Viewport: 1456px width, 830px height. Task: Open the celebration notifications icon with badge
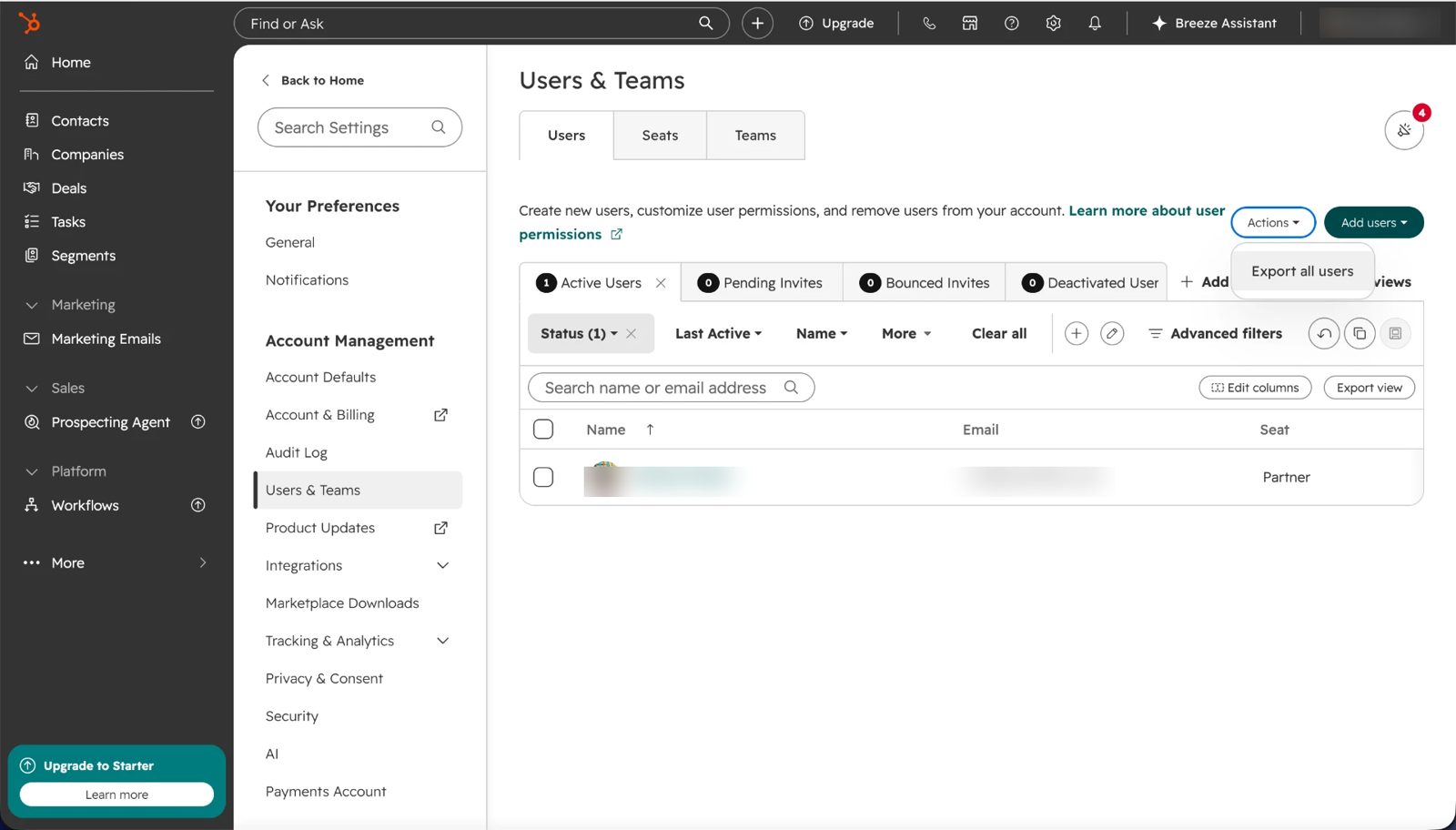[1404, 130]
